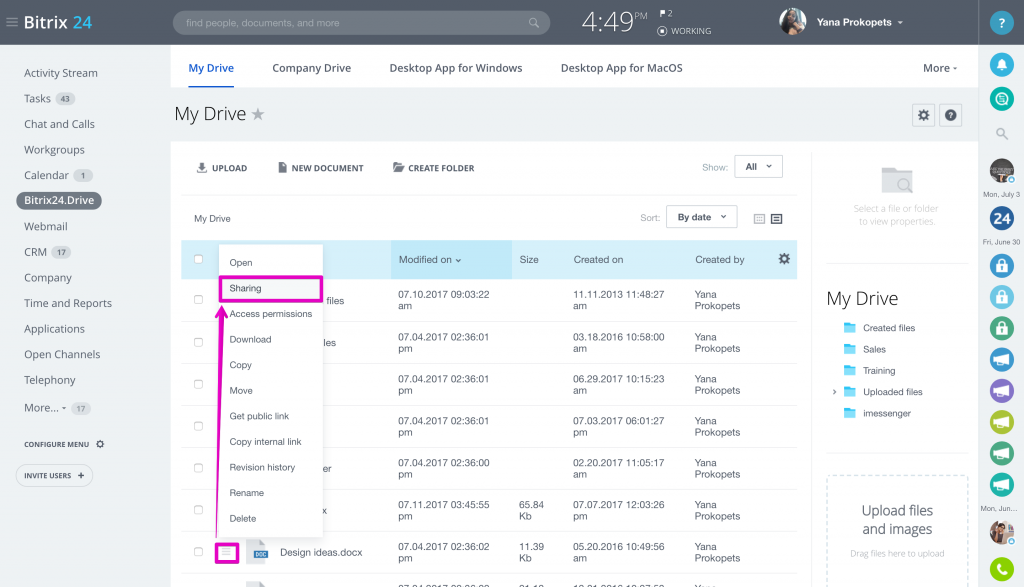Open the WORKING status control in the header

point(684,31)
